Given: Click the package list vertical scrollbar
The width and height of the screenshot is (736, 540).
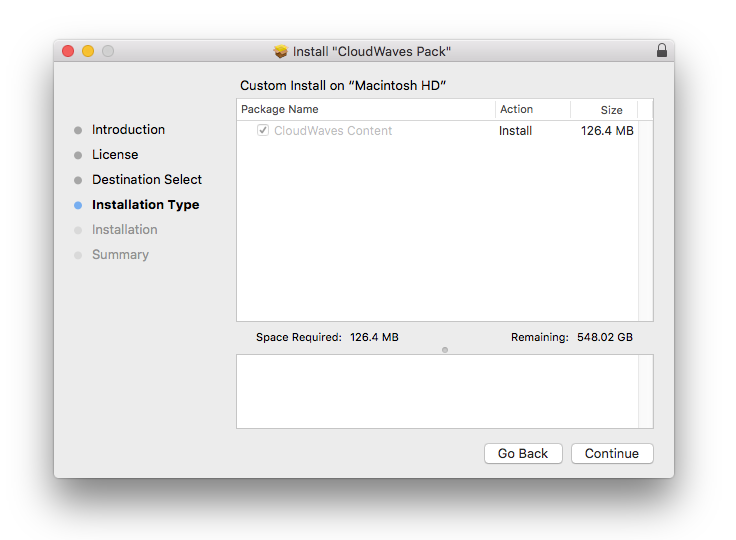Looking at the screenshot, I should pos(645,220).
